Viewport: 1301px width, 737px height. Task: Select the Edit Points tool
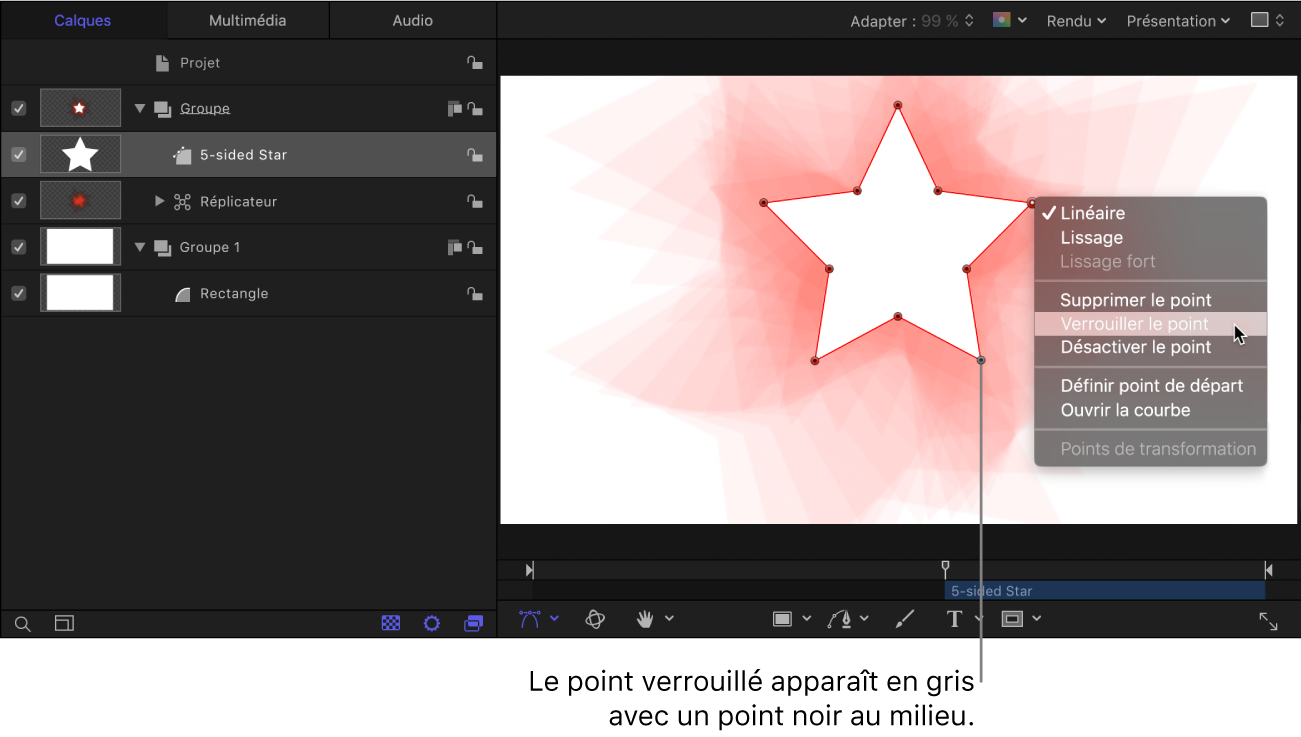tap(530, 619)
